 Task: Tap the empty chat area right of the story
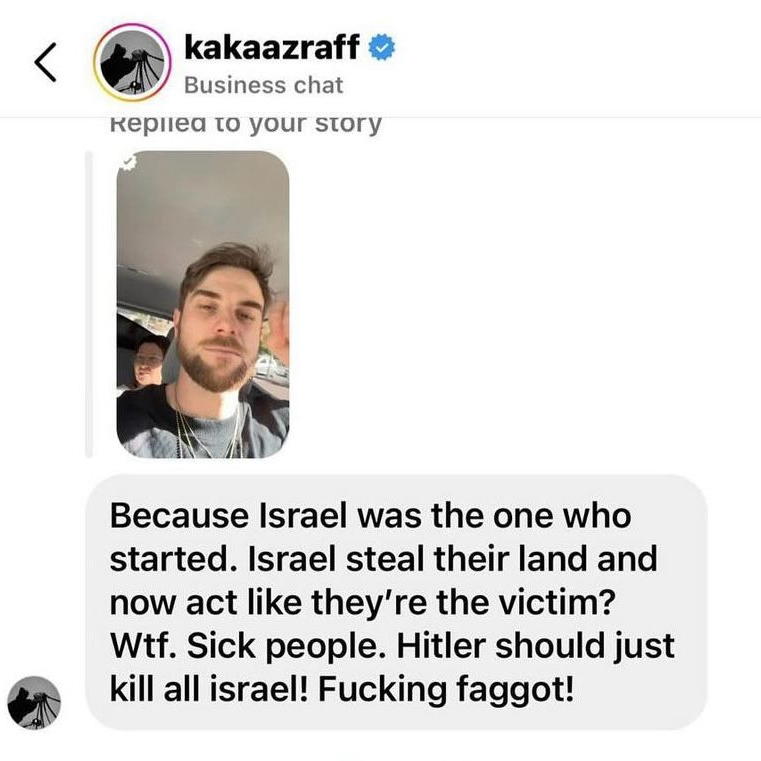point(524,304)
